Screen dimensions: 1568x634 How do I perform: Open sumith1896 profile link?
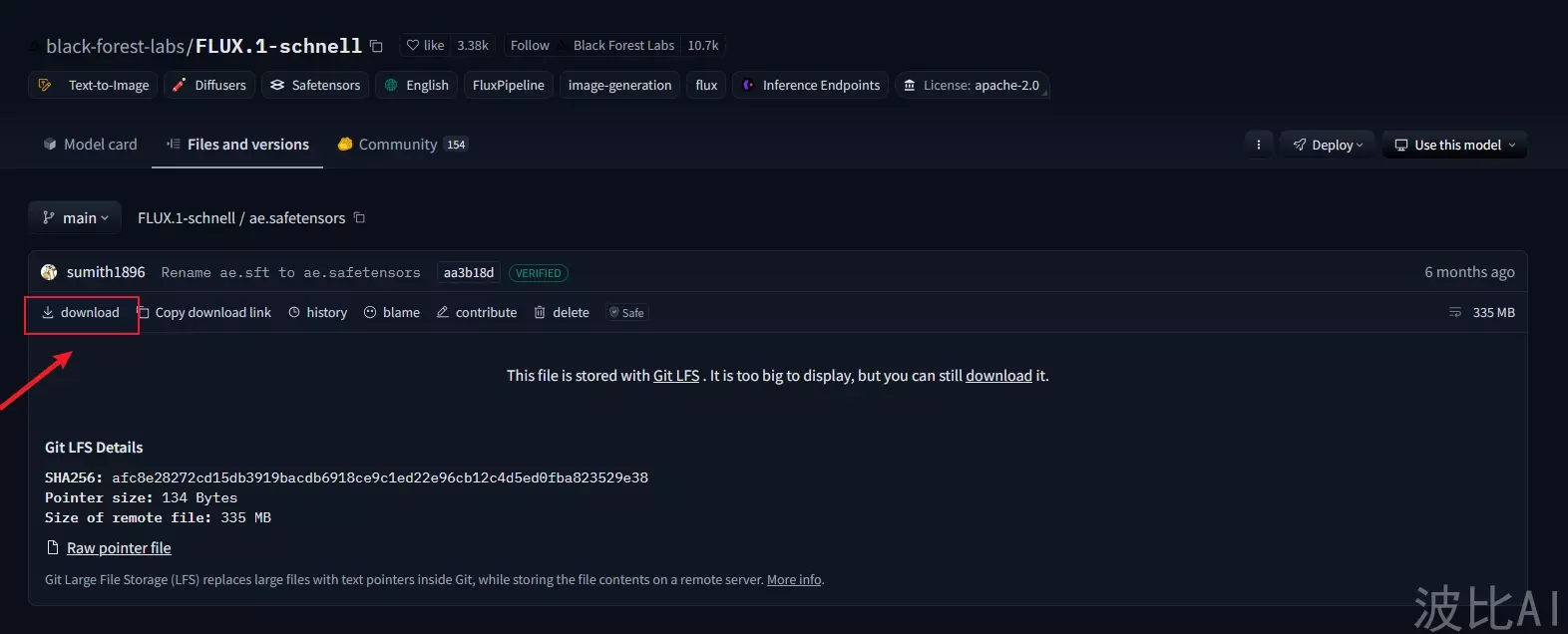pos(106,272)
